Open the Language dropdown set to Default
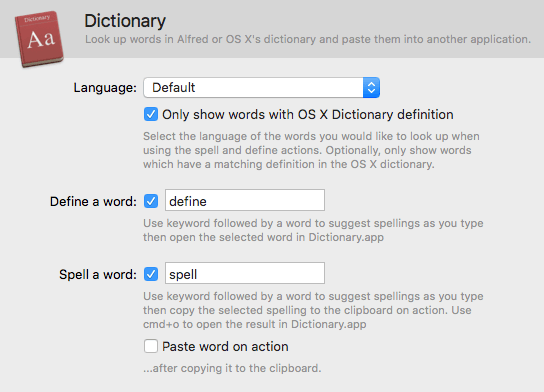This screenshot has width=544, height=392. coord(262,87)
